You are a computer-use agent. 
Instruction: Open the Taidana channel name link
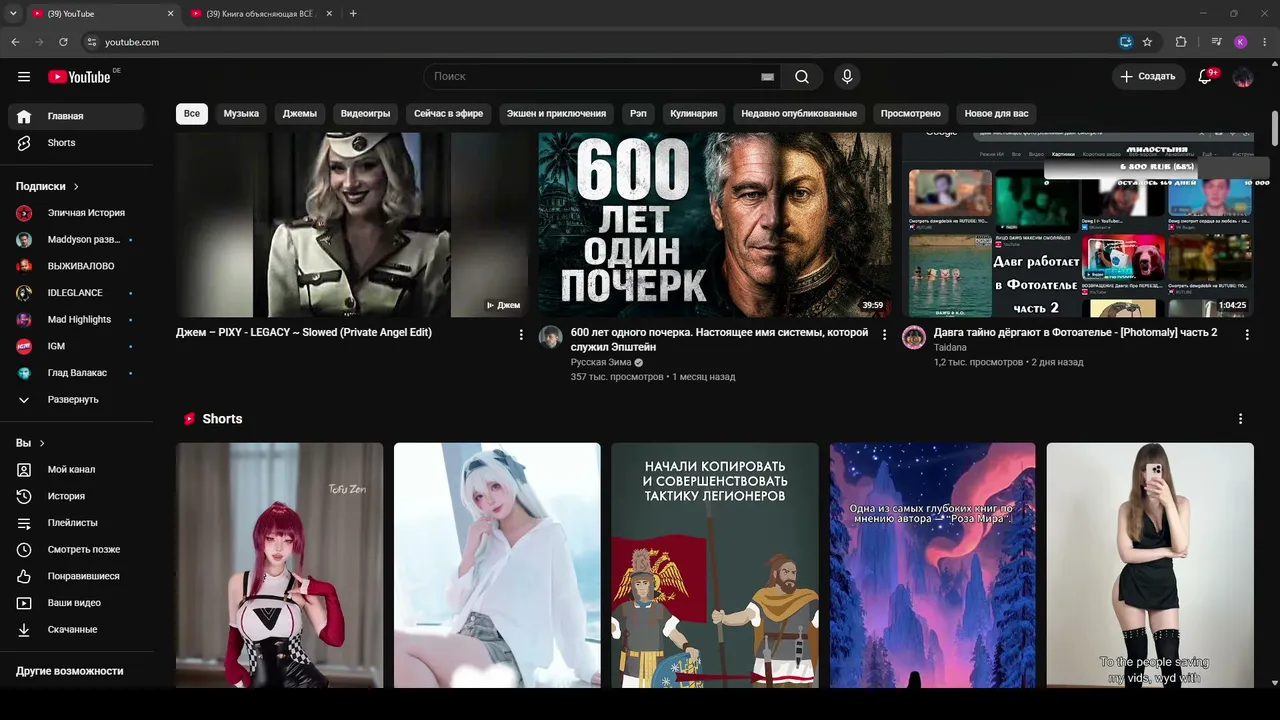[950, 347]
